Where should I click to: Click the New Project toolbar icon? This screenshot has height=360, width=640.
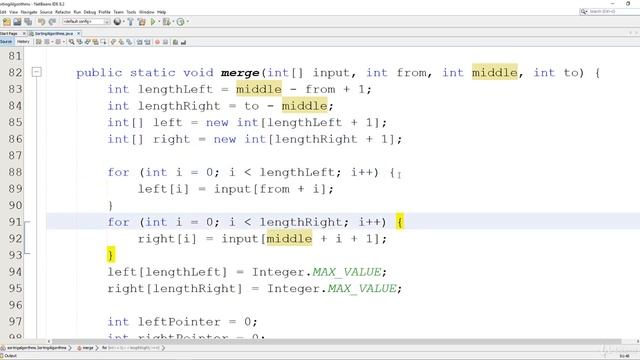[x=7, y=22]
